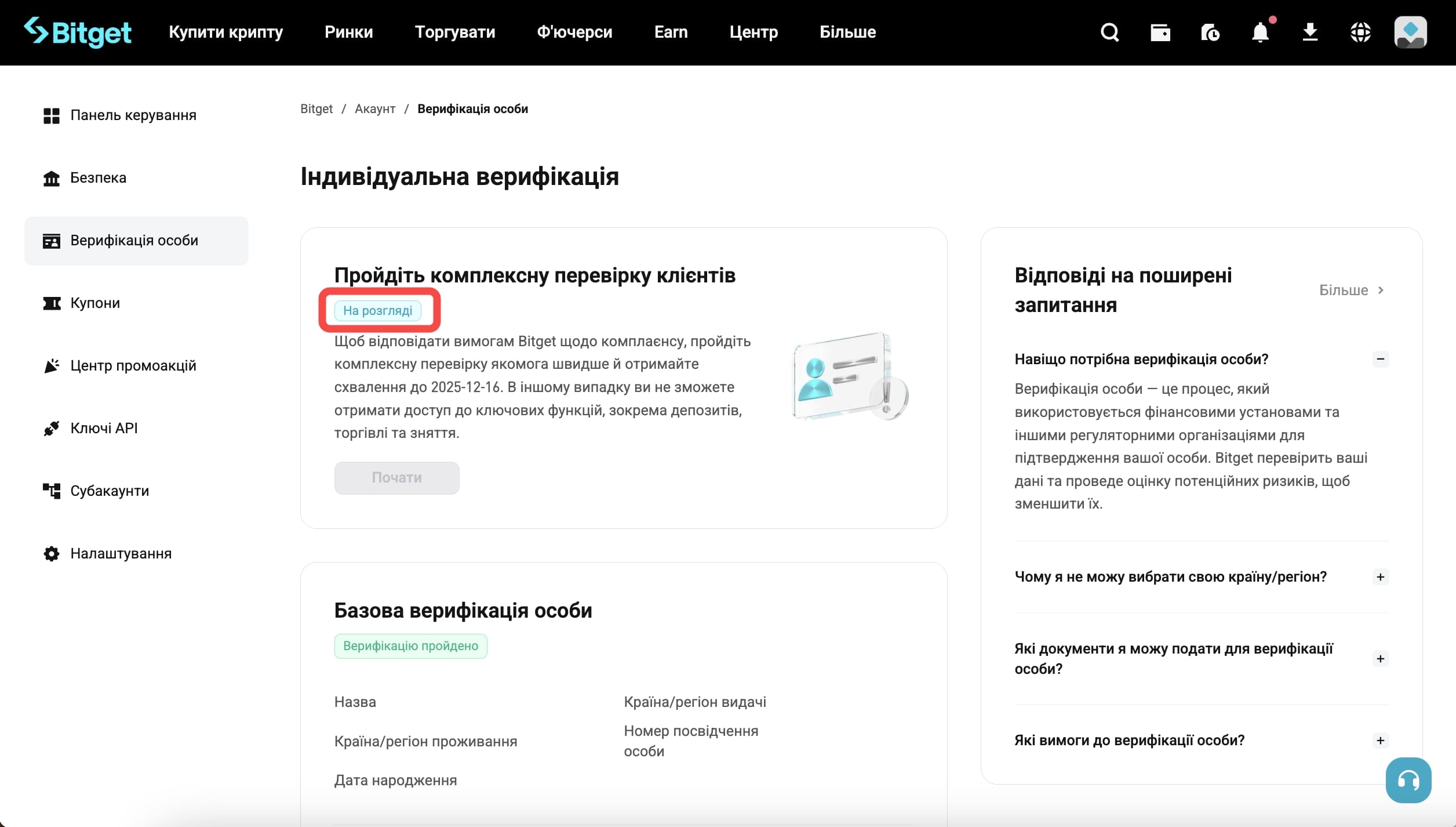Select the Ключі API sidebar item
This screenshot has height=827, width=1456.
pyautogui.click(x=103, y=427)
